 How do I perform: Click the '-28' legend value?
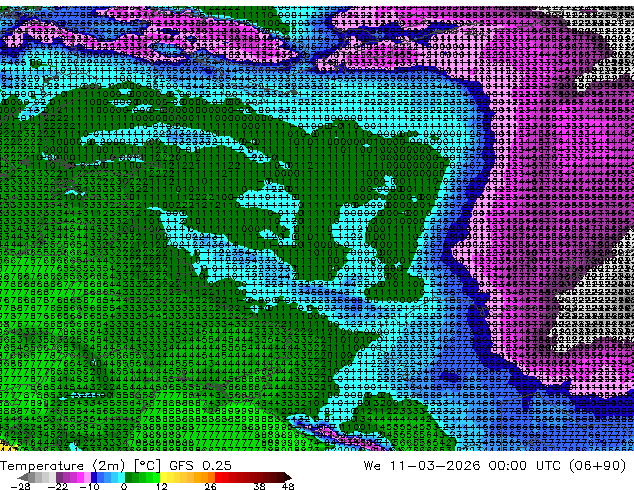click(20, 486)
